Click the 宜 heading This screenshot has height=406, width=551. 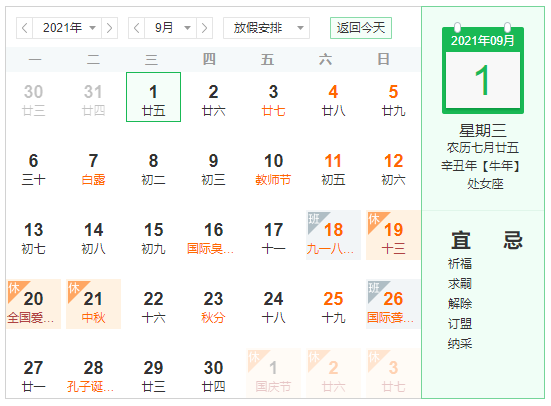coord(461,240)
